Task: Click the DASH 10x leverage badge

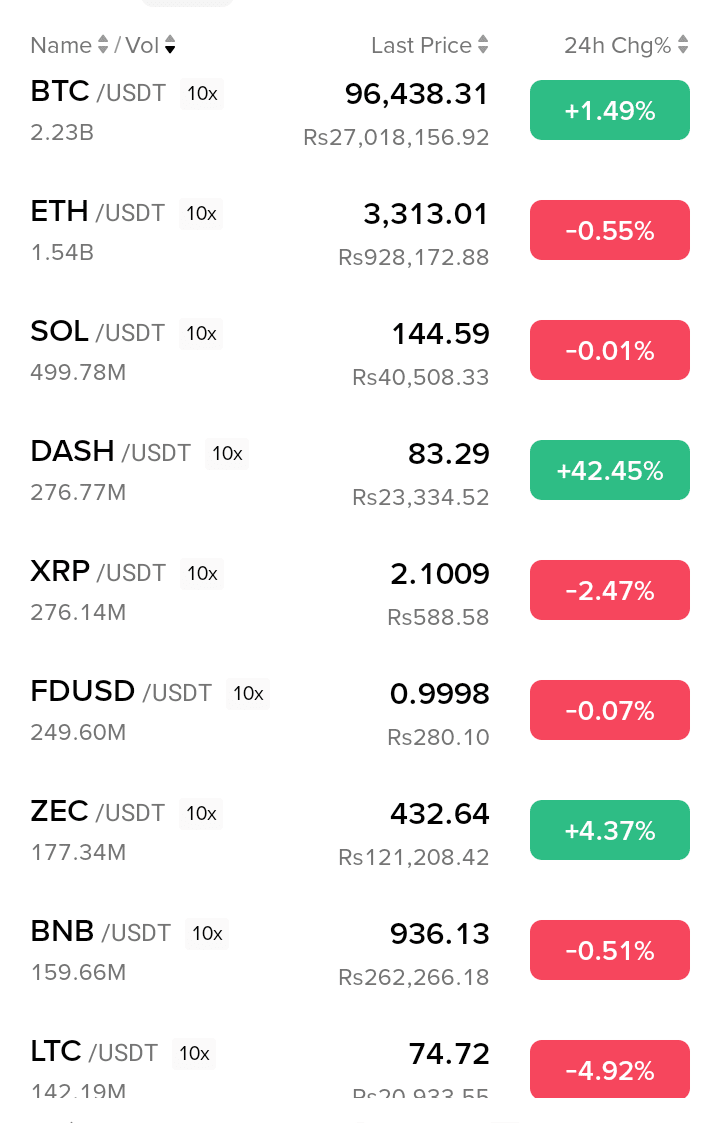Action: coord(227,453)
